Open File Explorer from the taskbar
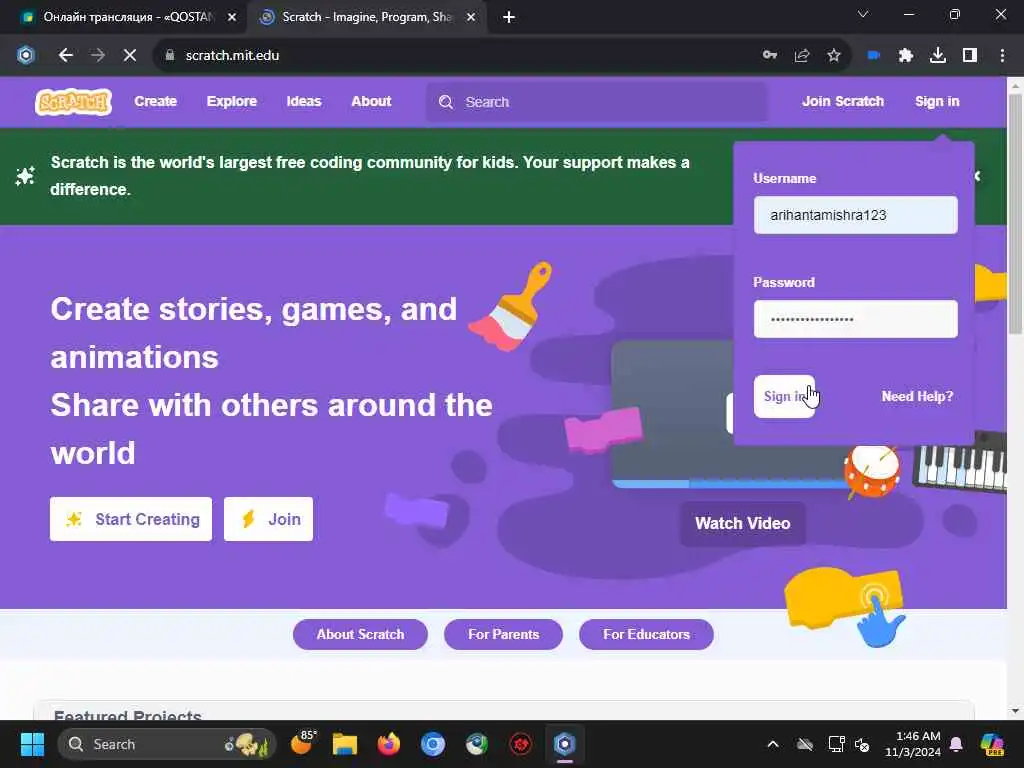This screenshot has height=768, width=1024. coord(345,744)
